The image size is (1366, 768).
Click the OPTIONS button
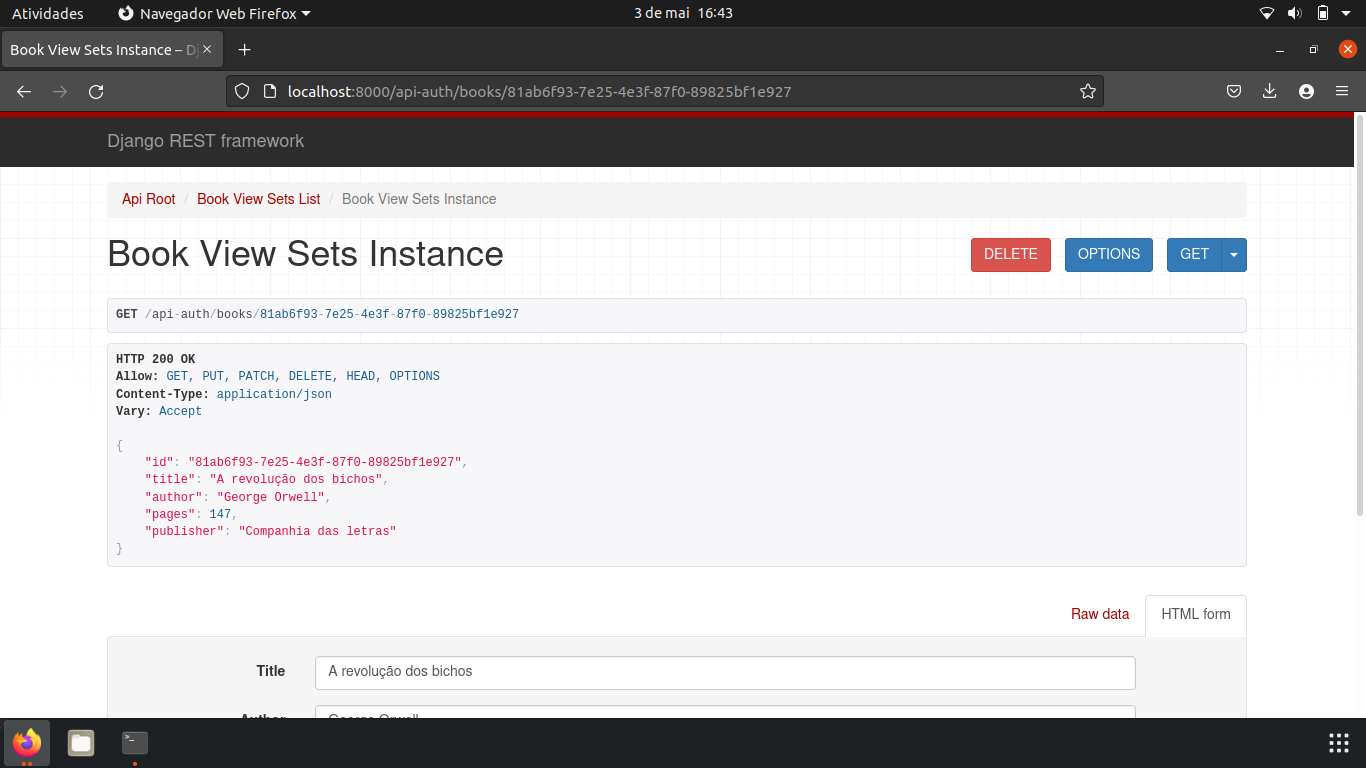[x=1108, y=255]
